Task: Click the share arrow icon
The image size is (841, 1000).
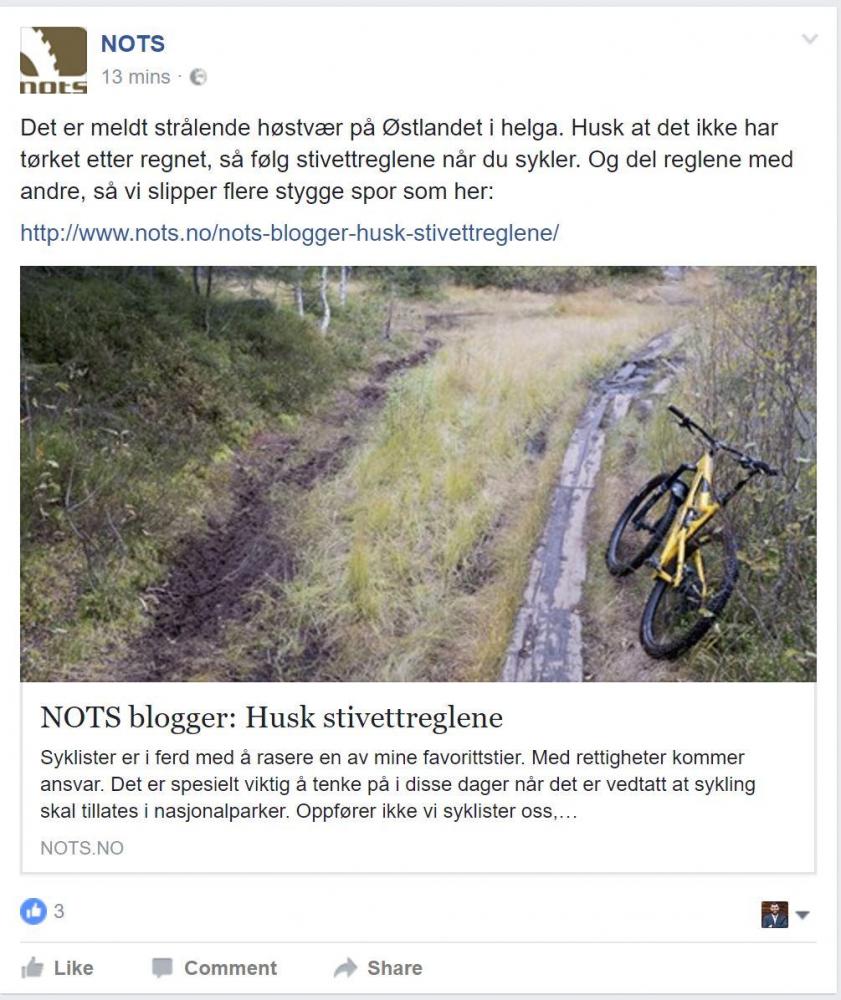Action: pos(345,967)
